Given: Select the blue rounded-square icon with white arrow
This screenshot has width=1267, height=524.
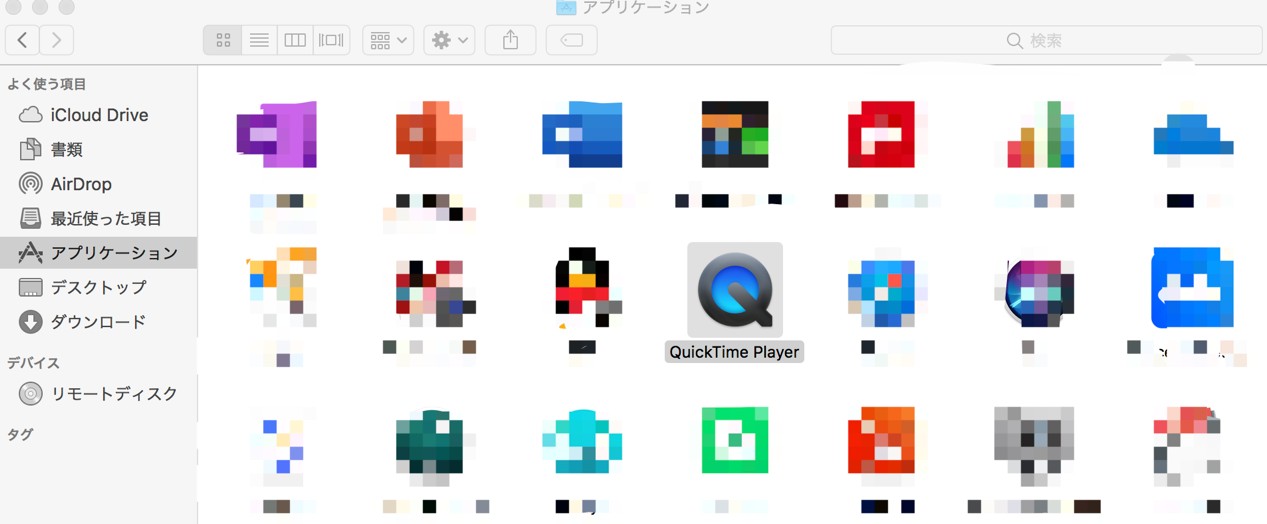Looking at the screenshot, I should pyautogui.click(x=1193, y=288).
